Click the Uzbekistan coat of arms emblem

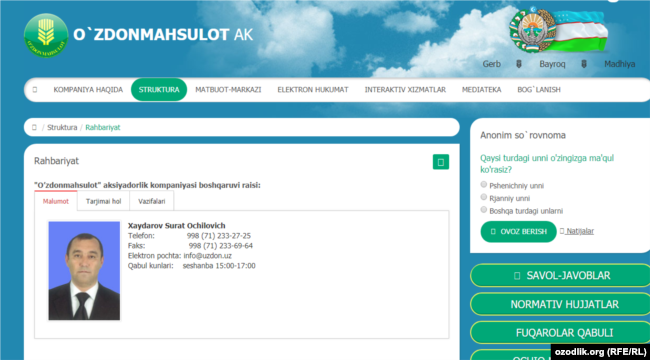533,31
